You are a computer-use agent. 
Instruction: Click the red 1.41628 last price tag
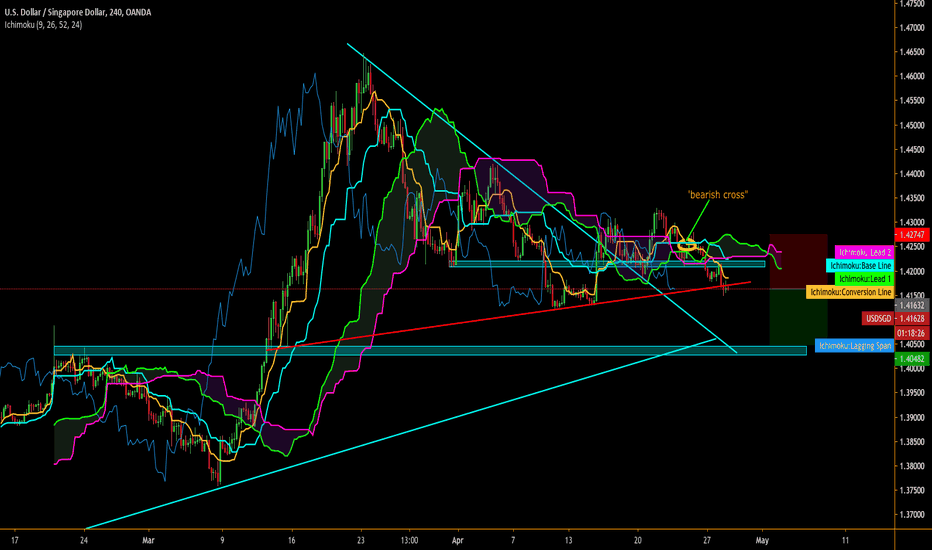click(912, 319)
